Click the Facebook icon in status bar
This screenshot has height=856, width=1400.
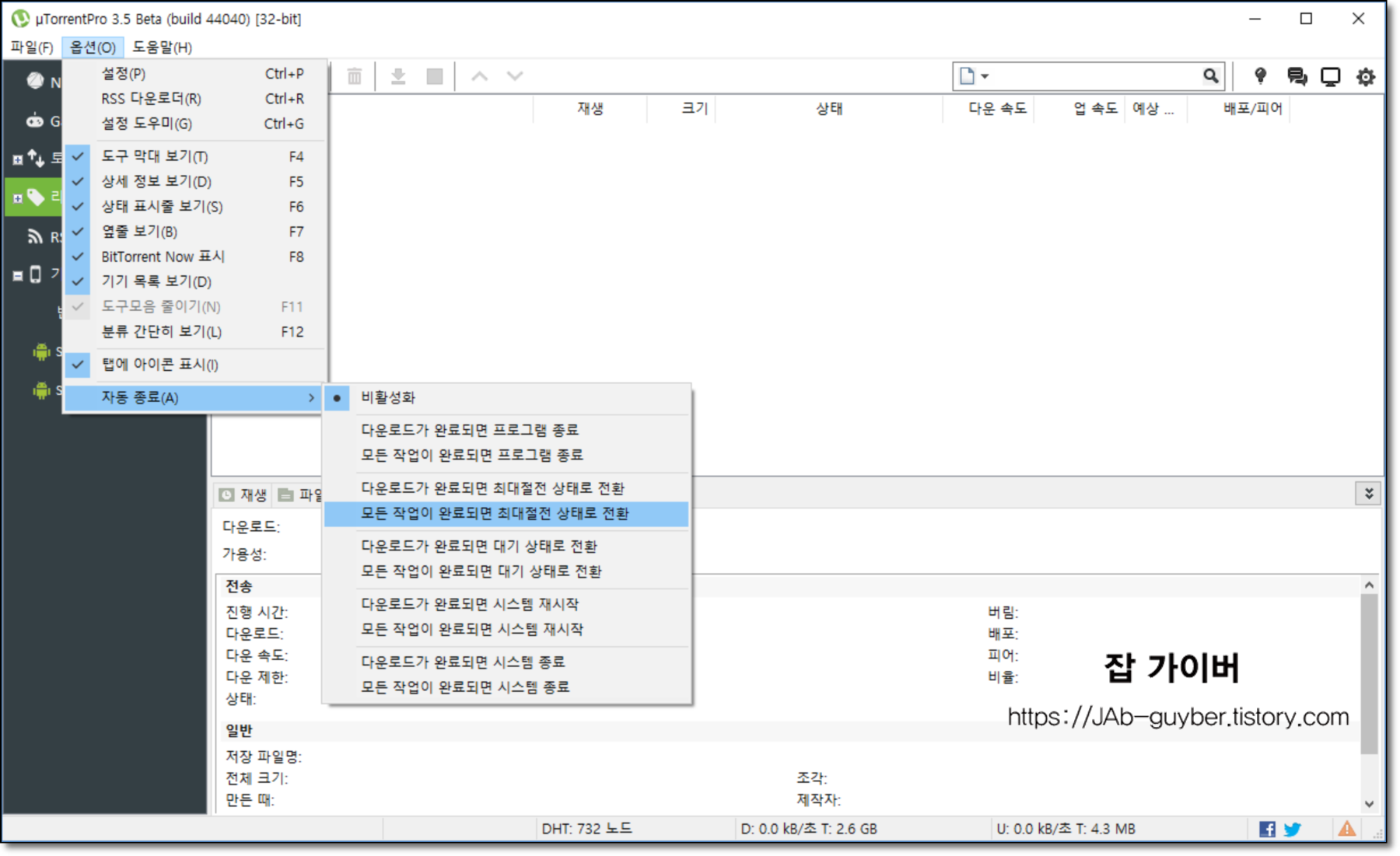(1267, 829)
